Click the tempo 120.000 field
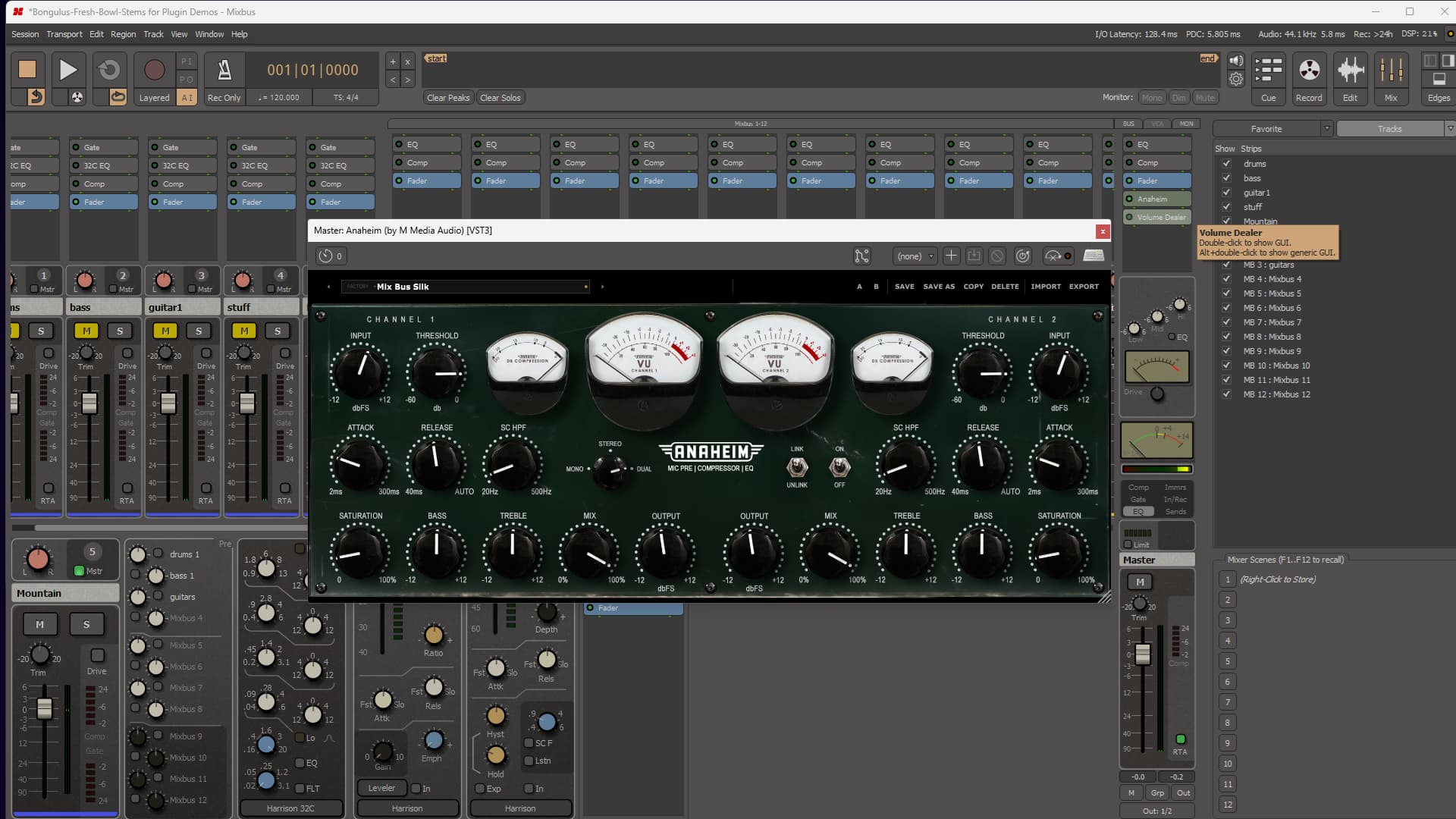This screenshot has width=1456, height=819. coord(279,97)
